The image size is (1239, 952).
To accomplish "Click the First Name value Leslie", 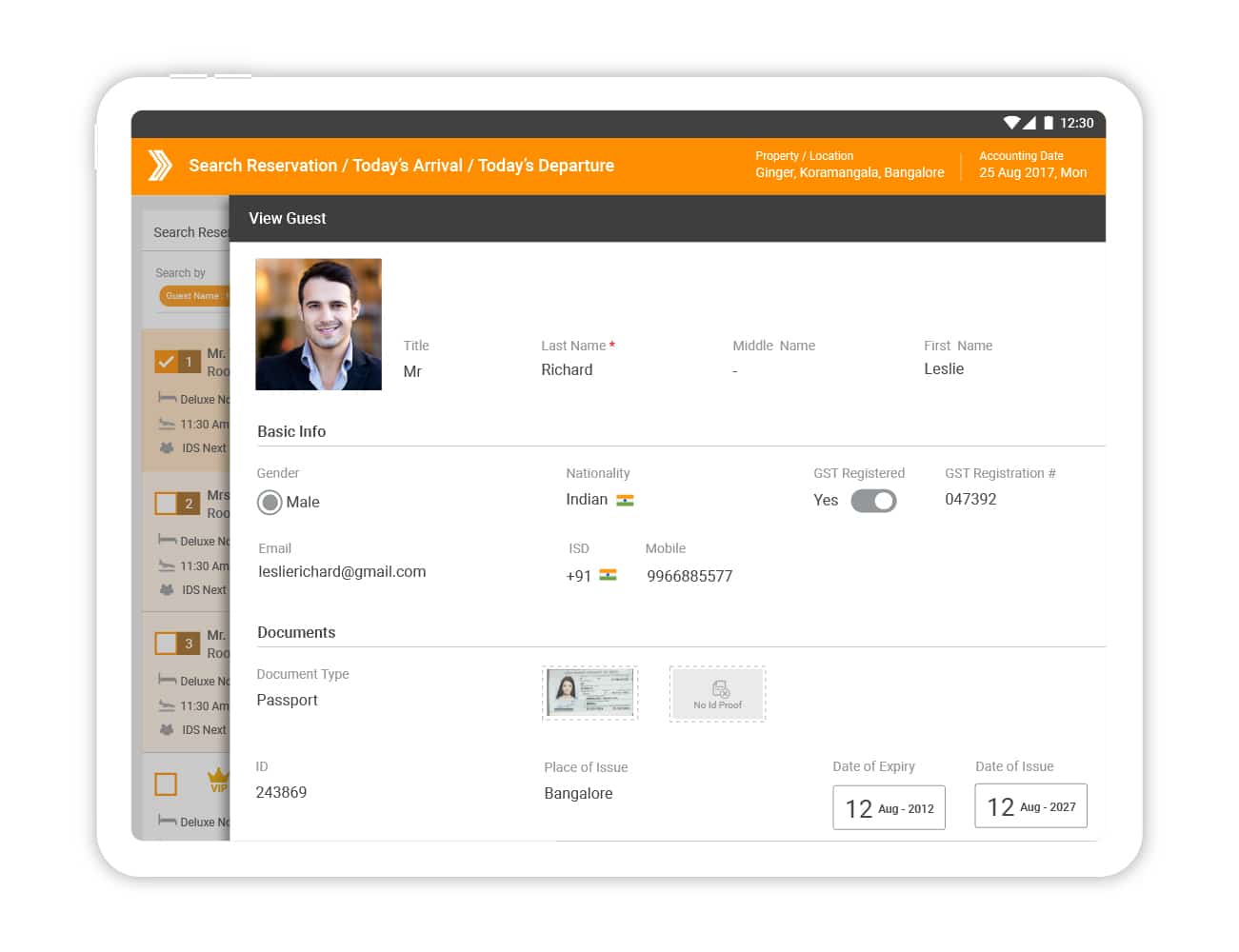I will coord(944,369).
